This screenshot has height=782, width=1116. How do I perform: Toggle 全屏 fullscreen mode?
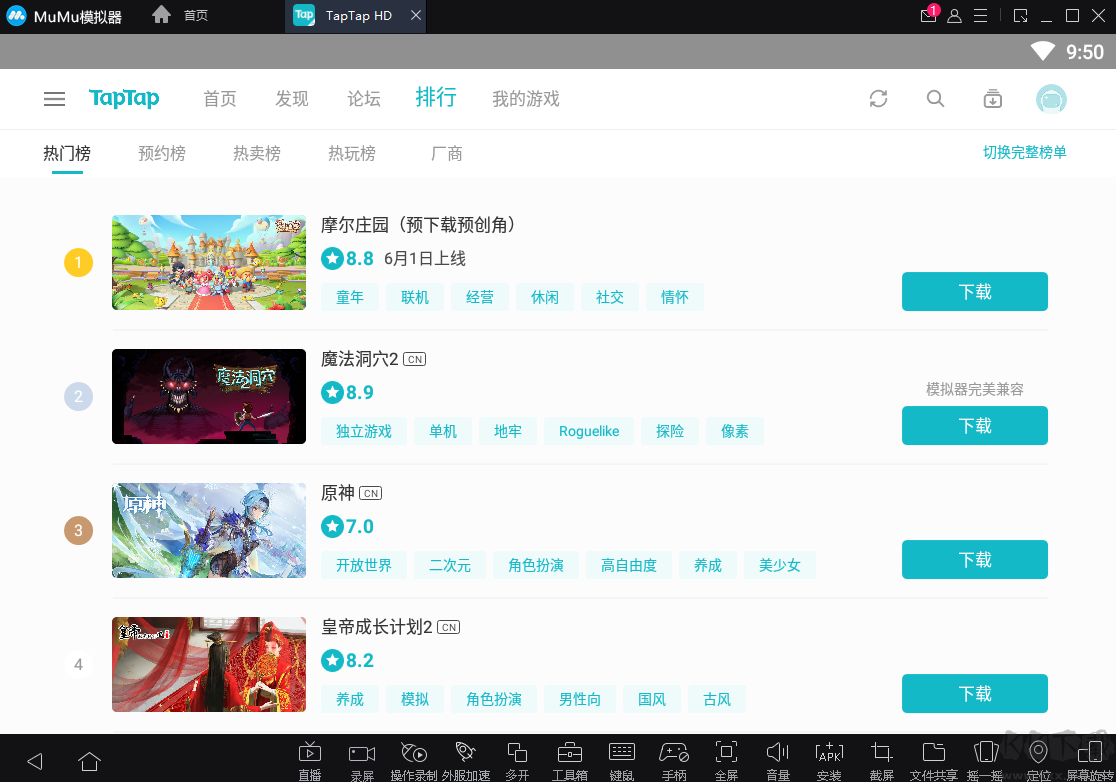point(726,760)
